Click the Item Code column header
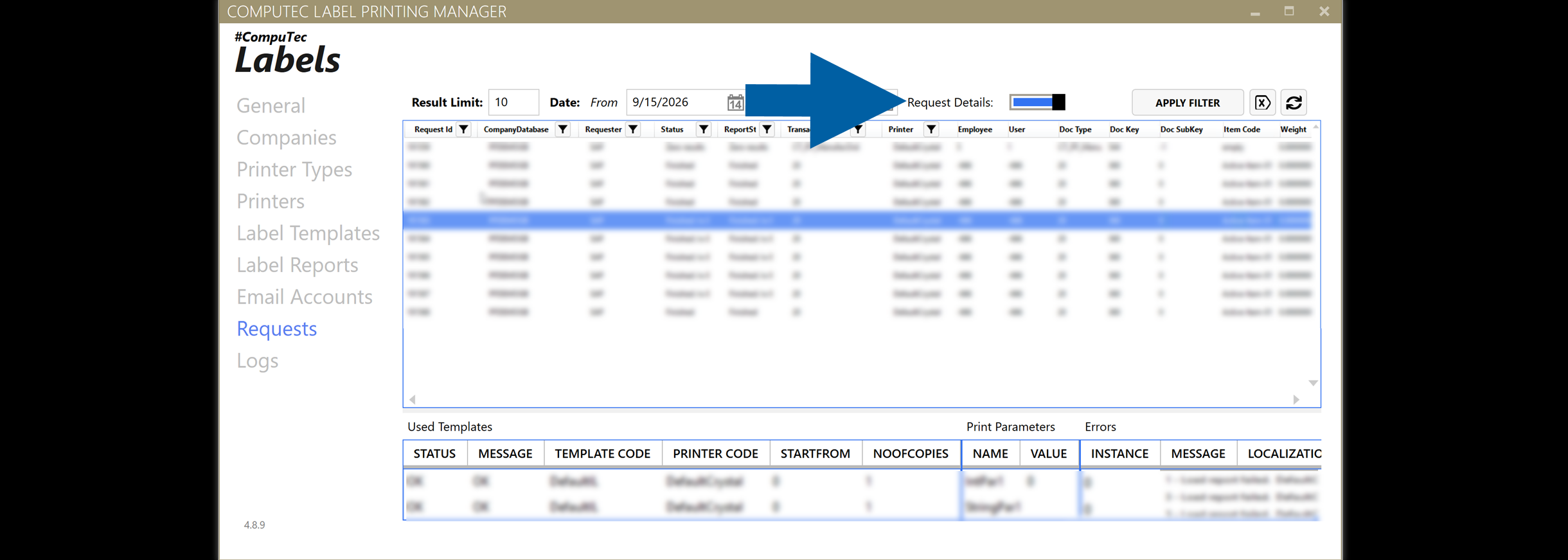 [x=1242, y=129]
